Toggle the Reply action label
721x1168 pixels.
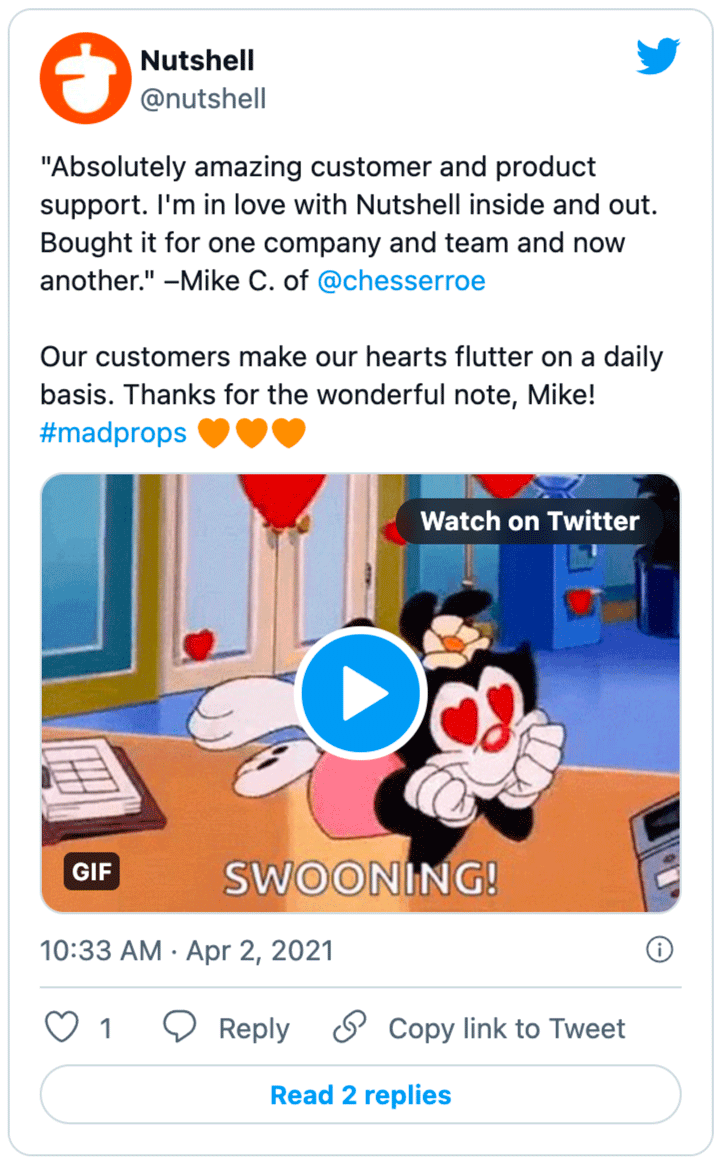(x=254, y=1027)
